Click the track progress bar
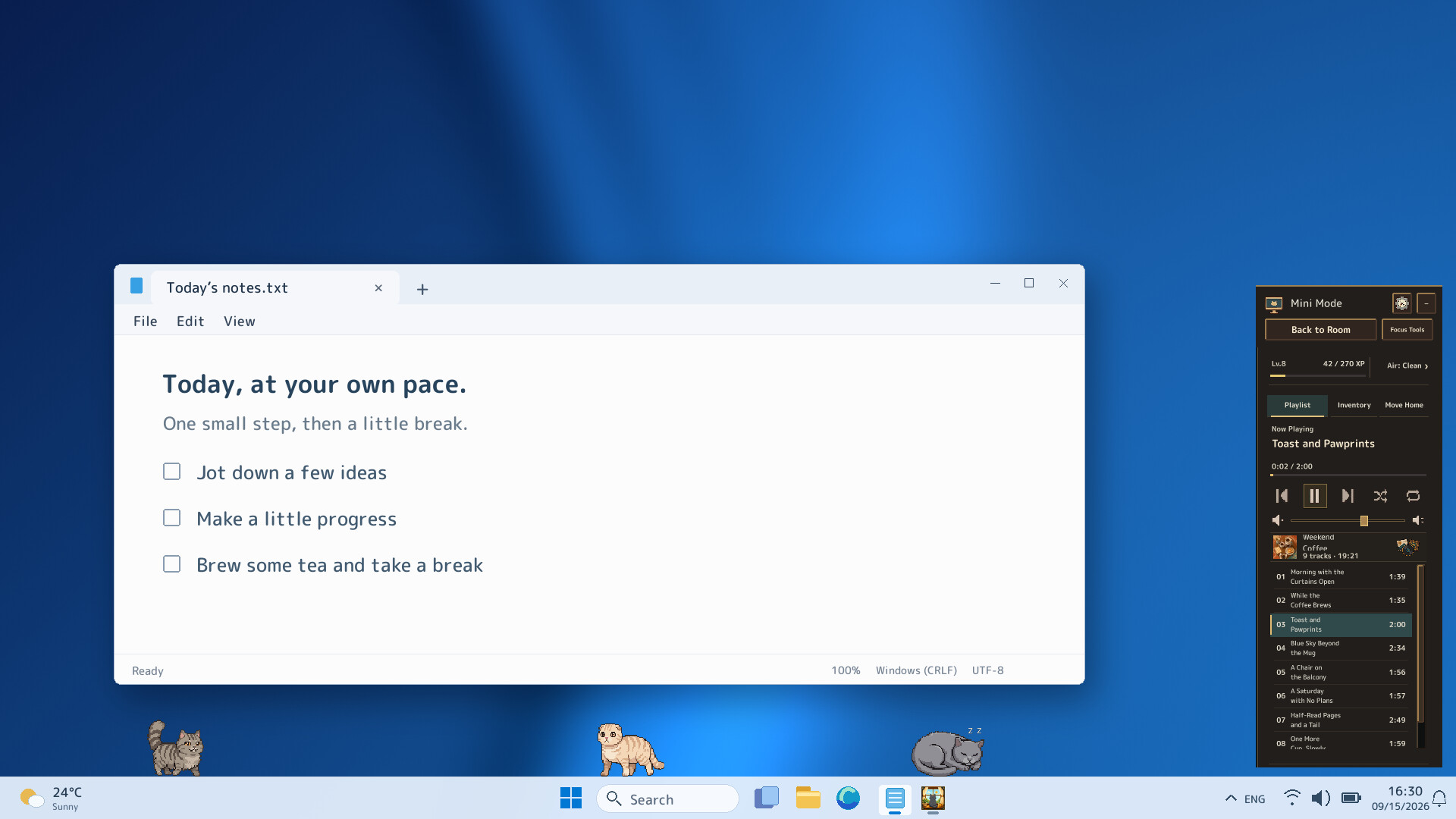The height and width of the screenshot is (819, 1456). pyautogui.click(x=1348, y=475)
